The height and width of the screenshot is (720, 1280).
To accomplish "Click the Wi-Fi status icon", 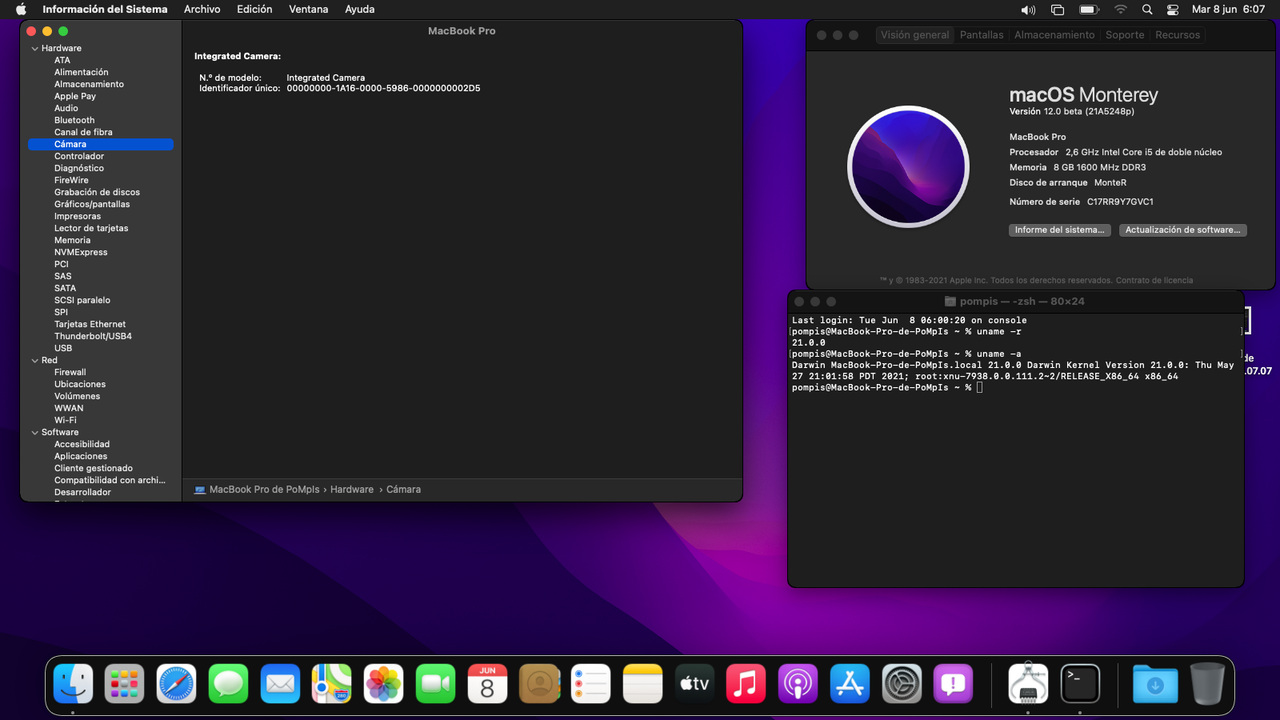I will point(1120,9).
